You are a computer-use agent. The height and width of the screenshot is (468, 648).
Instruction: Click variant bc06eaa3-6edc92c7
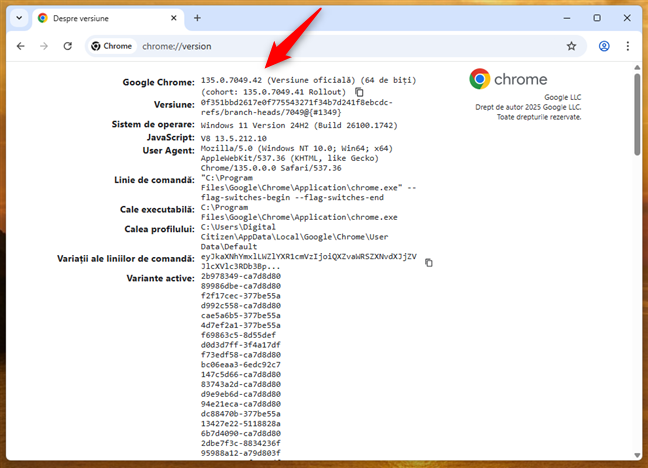(x=241, y=365)
